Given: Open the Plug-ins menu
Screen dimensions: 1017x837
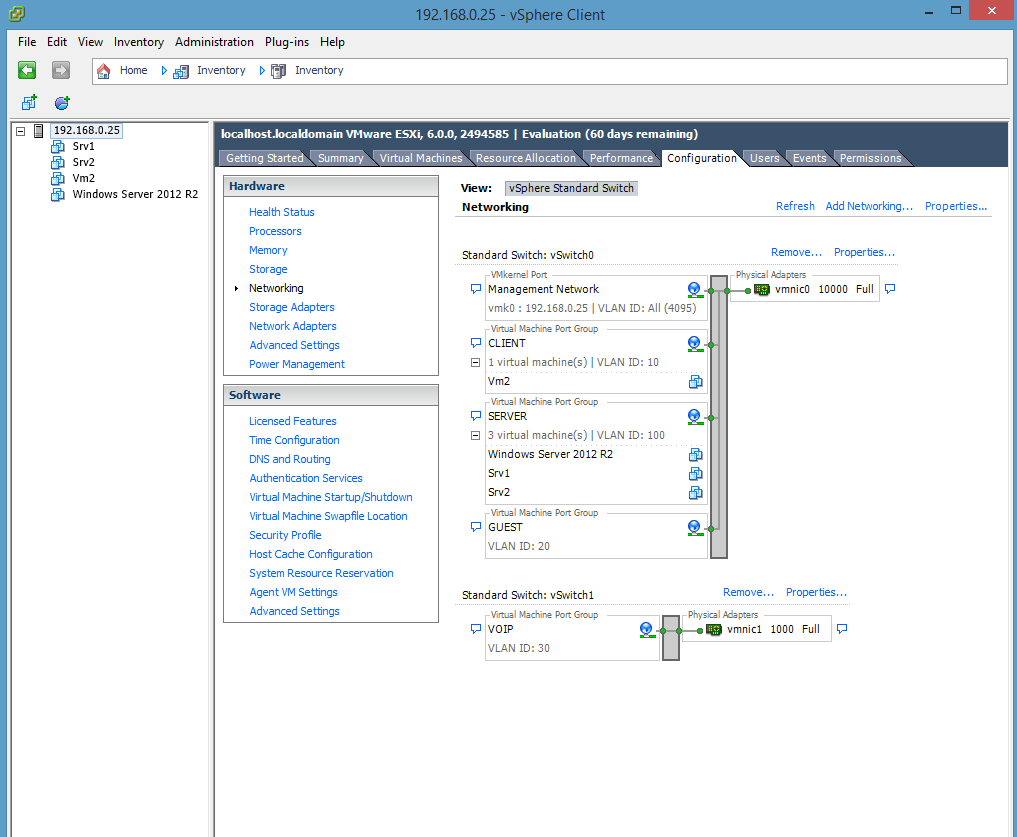Looking at the screenshot, I should pyautogui.click(x=287, y=42).
